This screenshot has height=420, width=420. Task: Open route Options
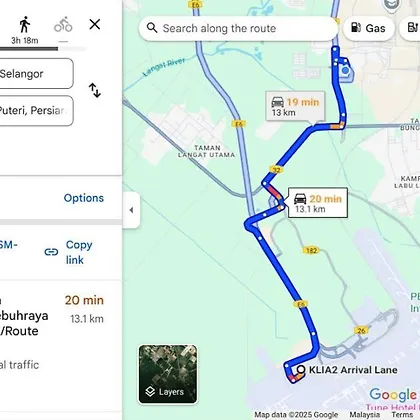coord(84,198)
